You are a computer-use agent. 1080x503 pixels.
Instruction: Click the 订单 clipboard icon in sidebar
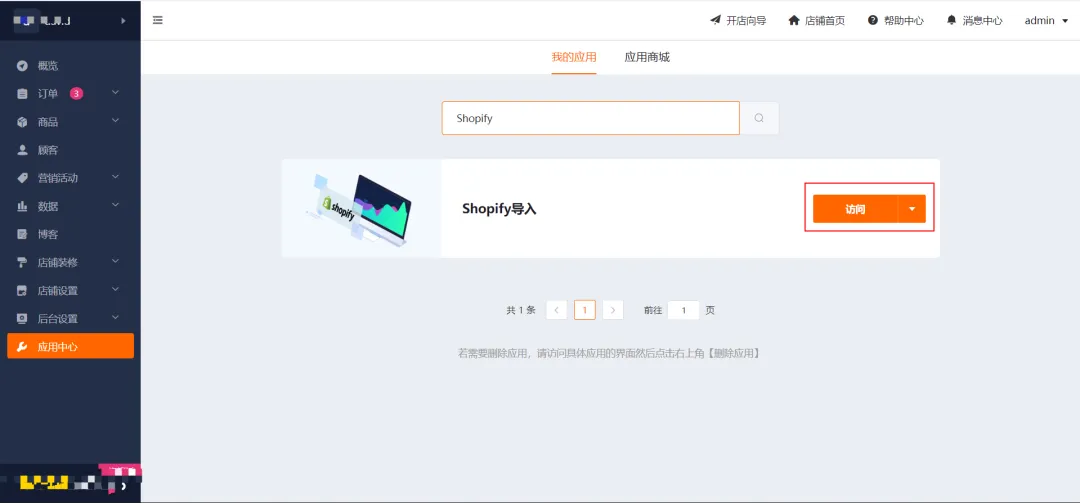[22, 94]
